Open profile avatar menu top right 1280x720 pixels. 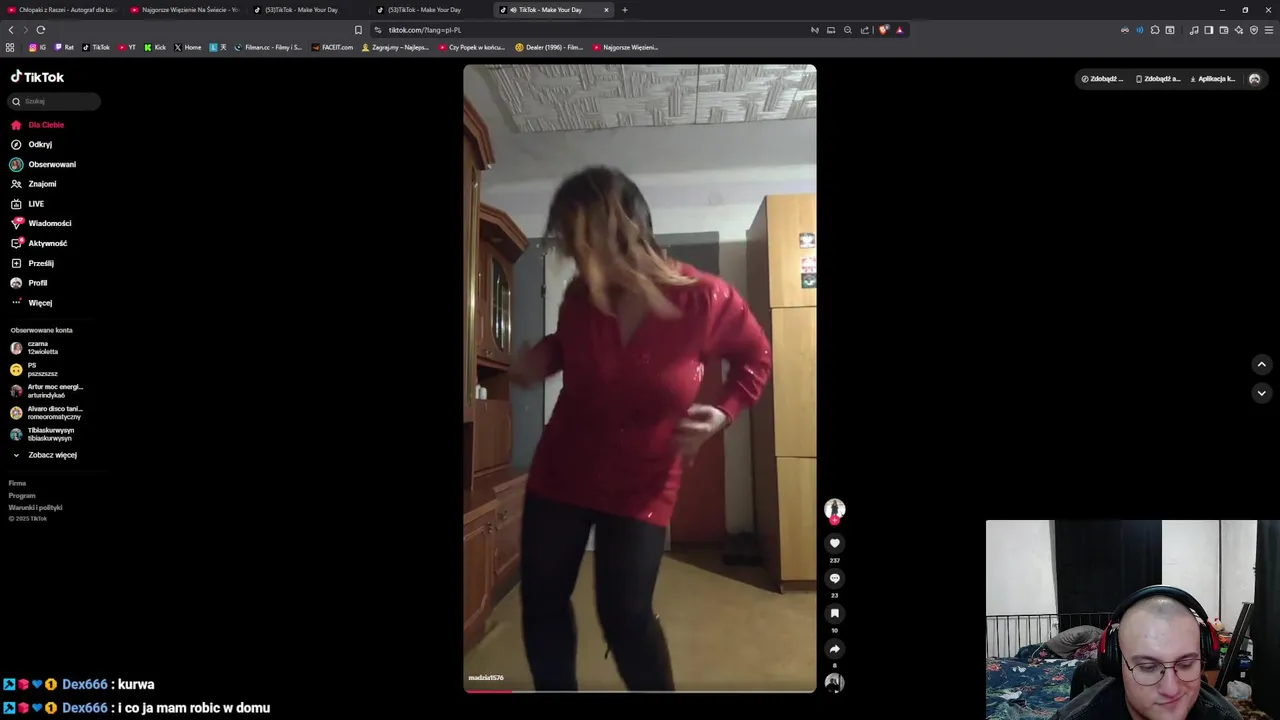(1255, 79)
